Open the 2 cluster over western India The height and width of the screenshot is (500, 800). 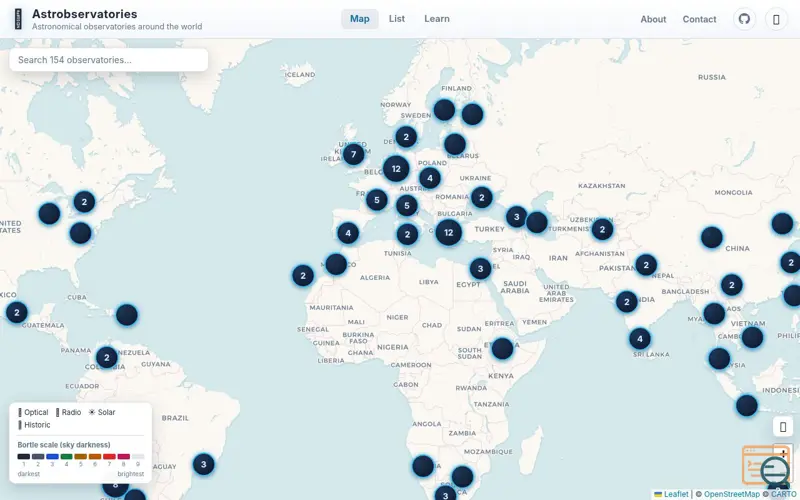[627, 302]
